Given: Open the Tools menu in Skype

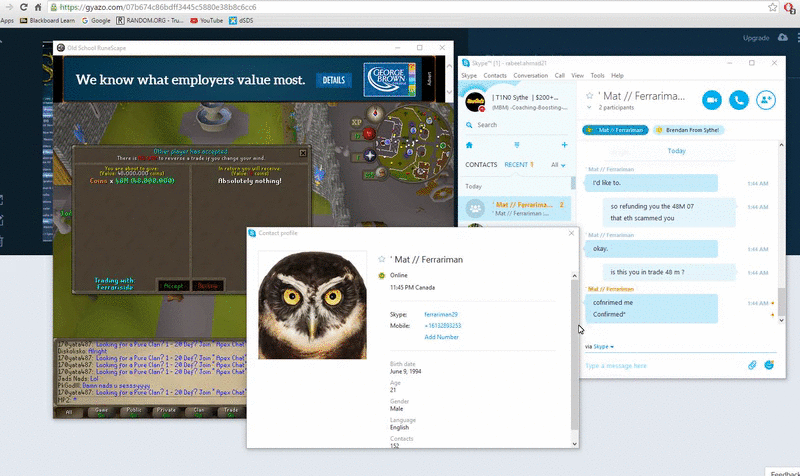Looking at the screenshot, I should 597,76.
